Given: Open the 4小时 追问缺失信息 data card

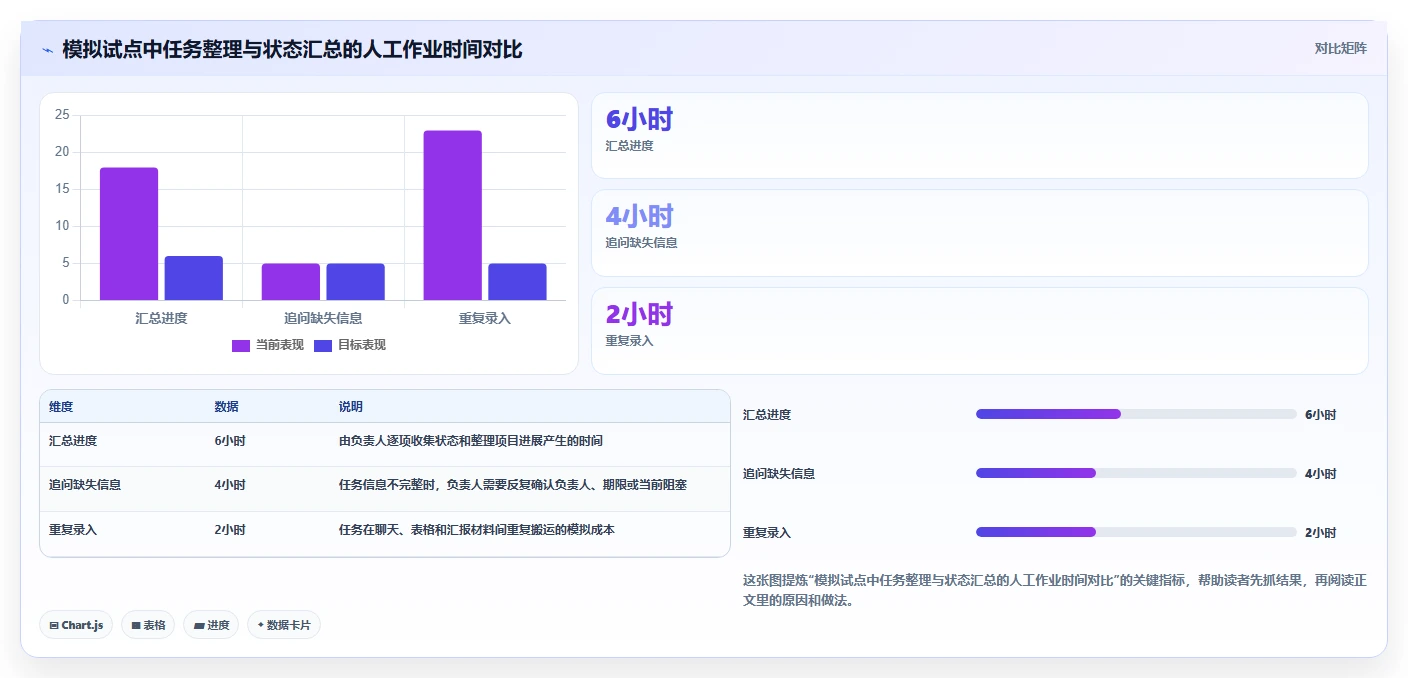Looking at the screenshot, I should click(979, 233).
